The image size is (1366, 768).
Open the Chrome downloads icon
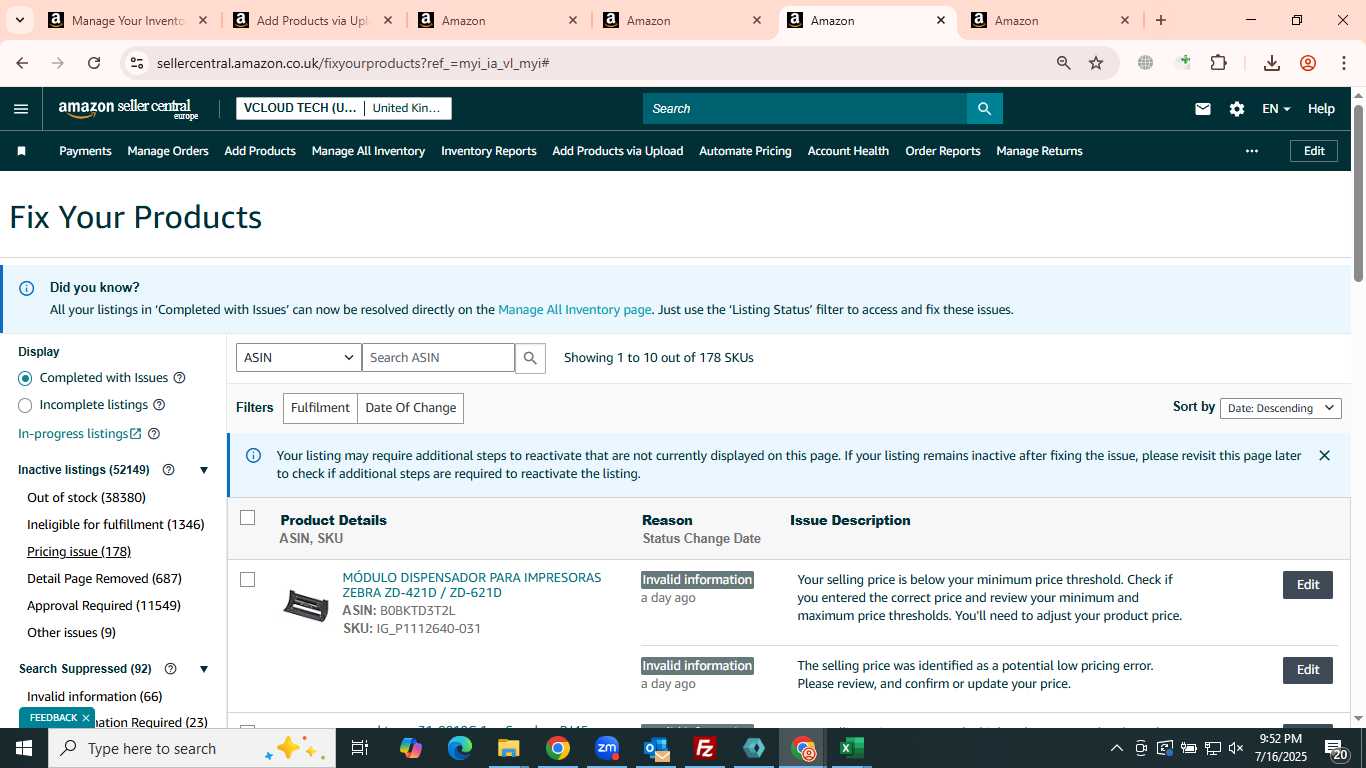click(x=1272, y=63)
